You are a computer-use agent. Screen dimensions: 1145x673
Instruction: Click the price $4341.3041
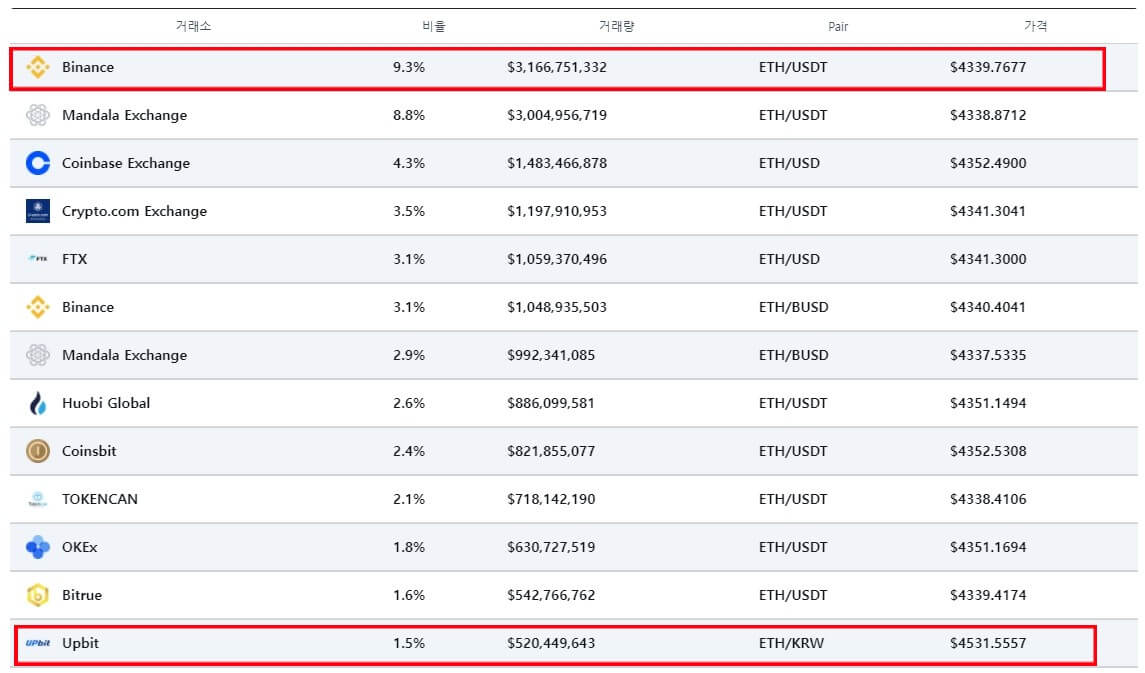[988, 211]
